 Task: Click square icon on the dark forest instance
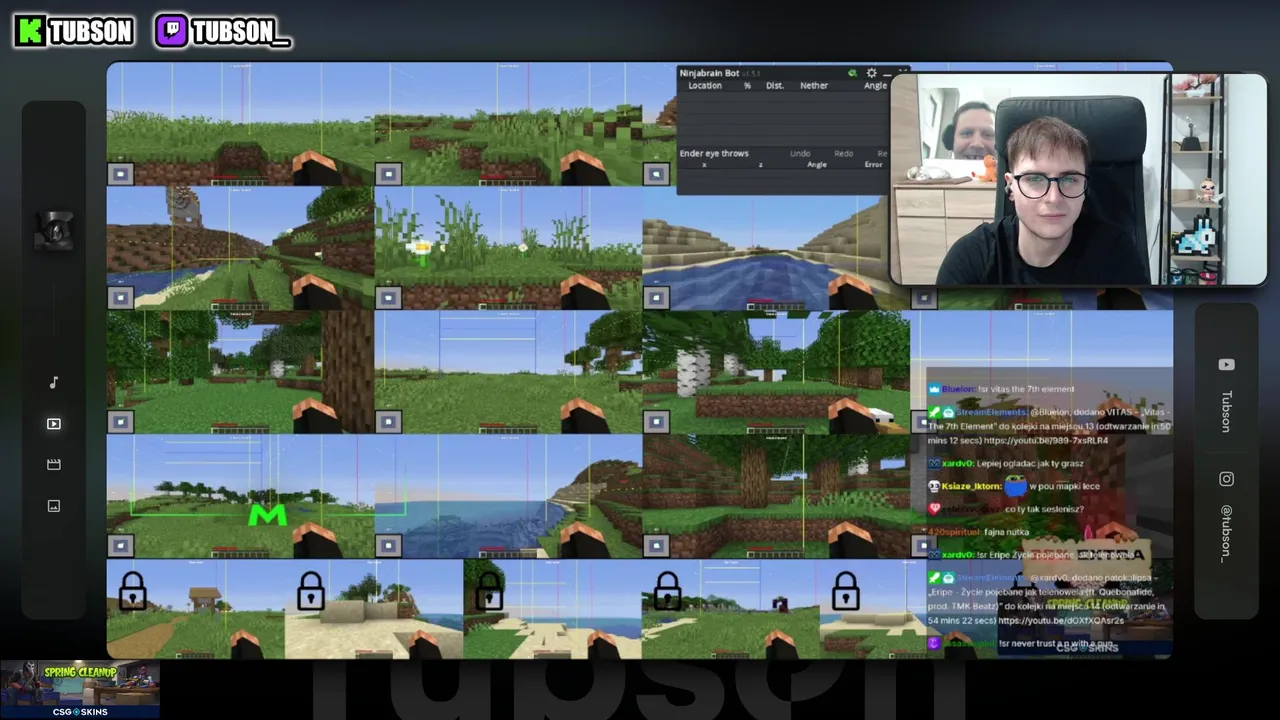656,545
